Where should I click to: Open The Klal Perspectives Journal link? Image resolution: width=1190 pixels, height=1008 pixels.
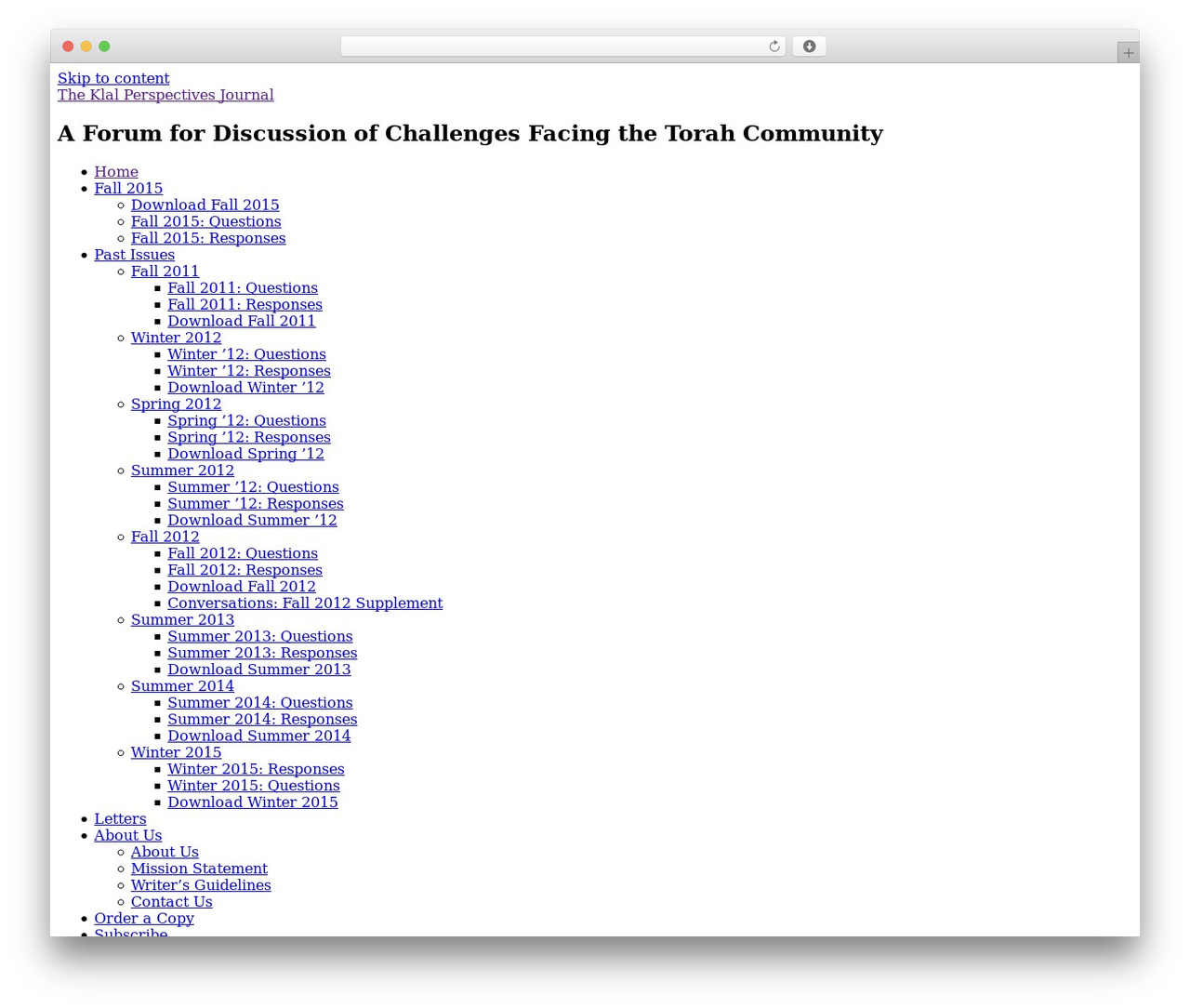[x=165, y=95]
